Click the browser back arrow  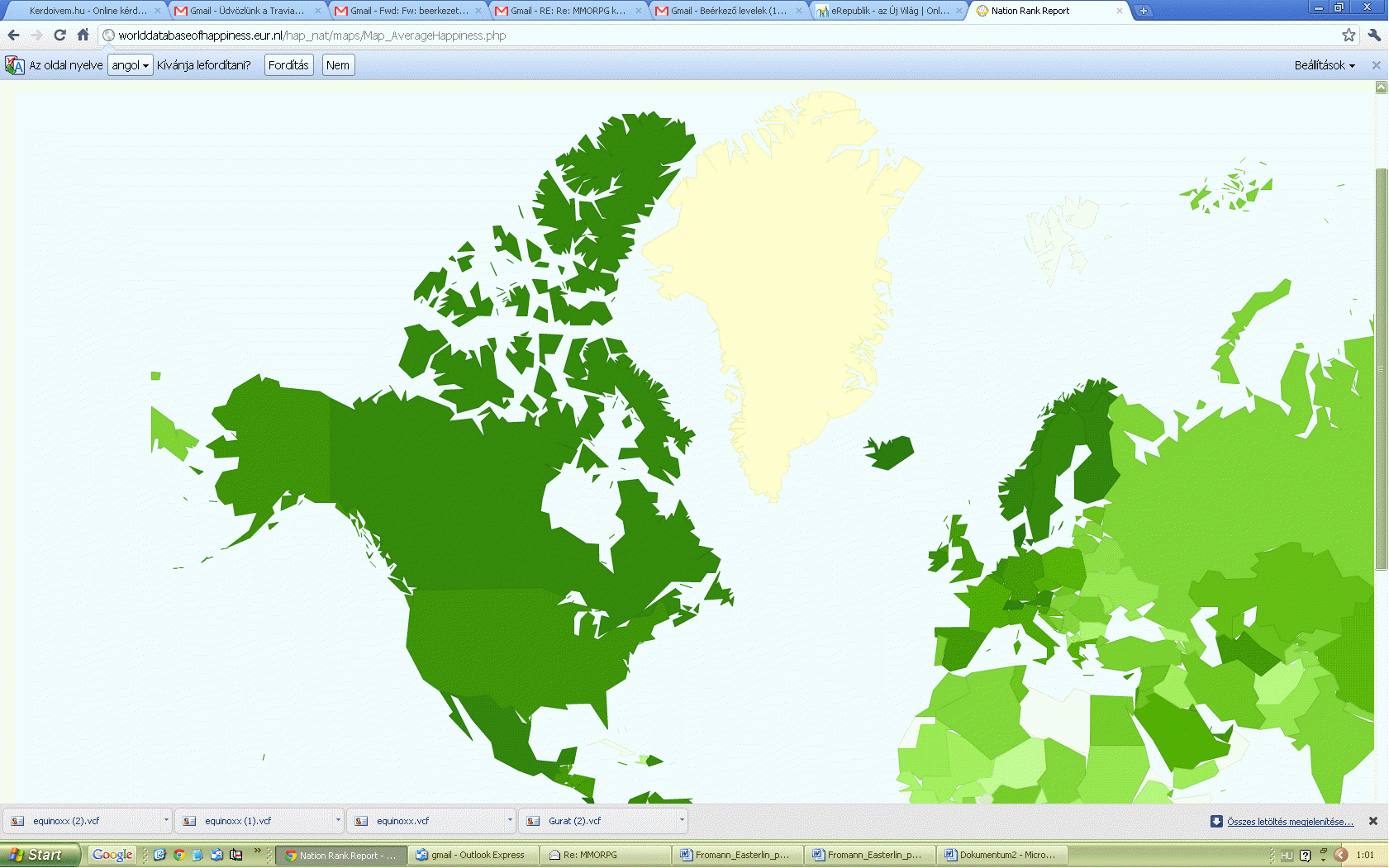click(13, 35)
